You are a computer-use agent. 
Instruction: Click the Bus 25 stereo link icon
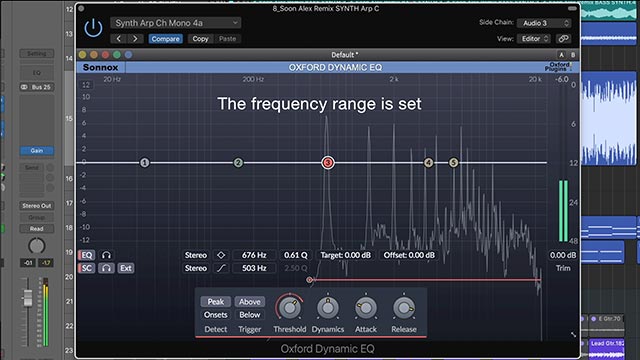(24, 87)
